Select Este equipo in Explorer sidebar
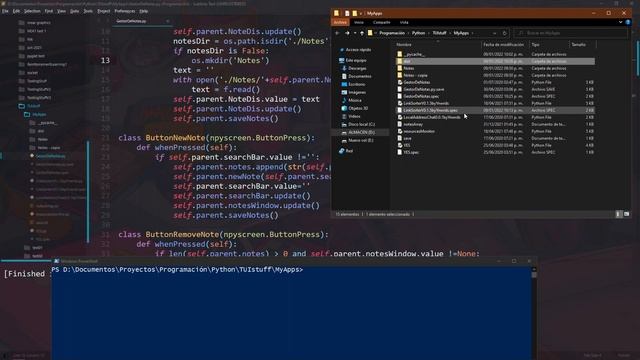Image resolution: width=640 pixels, height=360 pixels. coord(353,60)
